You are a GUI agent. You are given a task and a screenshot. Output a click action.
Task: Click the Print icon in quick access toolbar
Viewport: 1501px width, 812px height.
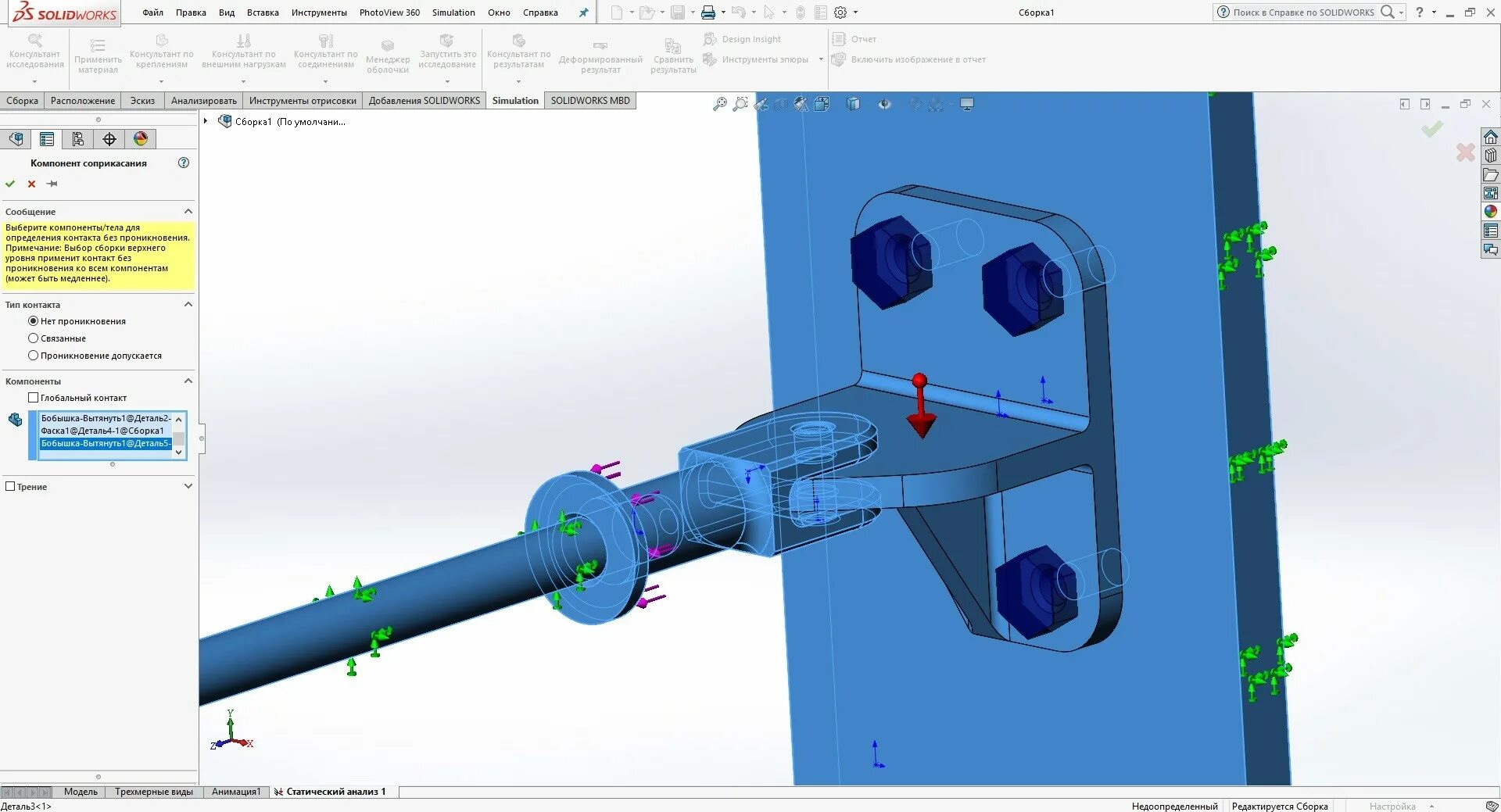(x=708, y=13)
